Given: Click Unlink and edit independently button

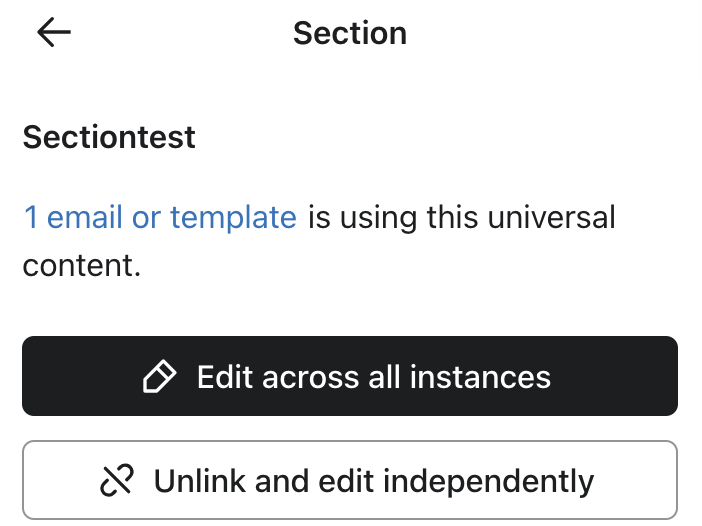Looking at the screenshot, I should tap(350, 481).
